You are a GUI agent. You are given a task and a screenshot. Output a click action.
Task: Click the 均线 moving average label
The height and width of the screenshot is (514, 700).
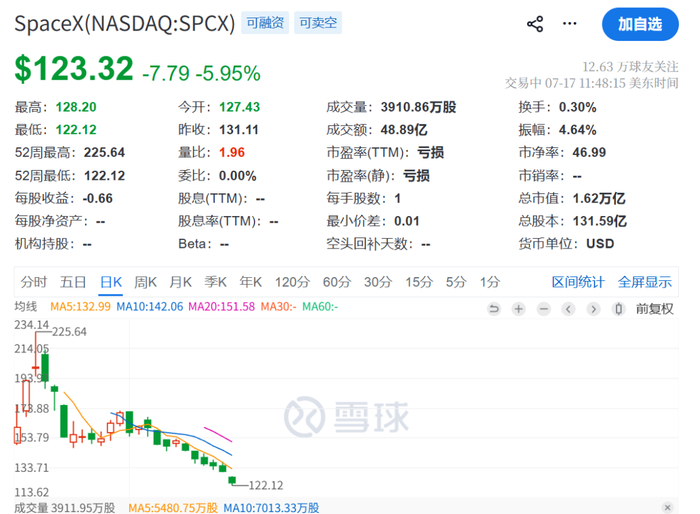(26, 307)
